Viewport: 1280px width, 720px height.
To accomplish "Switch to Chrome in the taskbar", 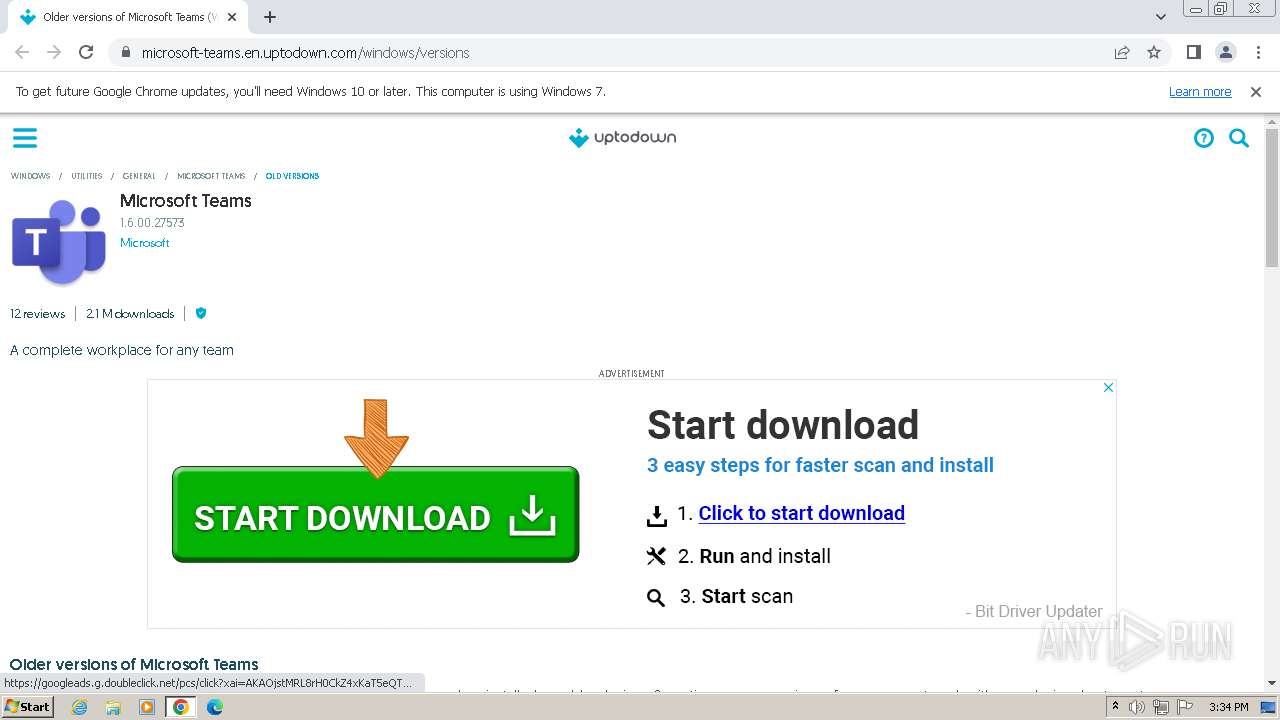I will 181,707.
